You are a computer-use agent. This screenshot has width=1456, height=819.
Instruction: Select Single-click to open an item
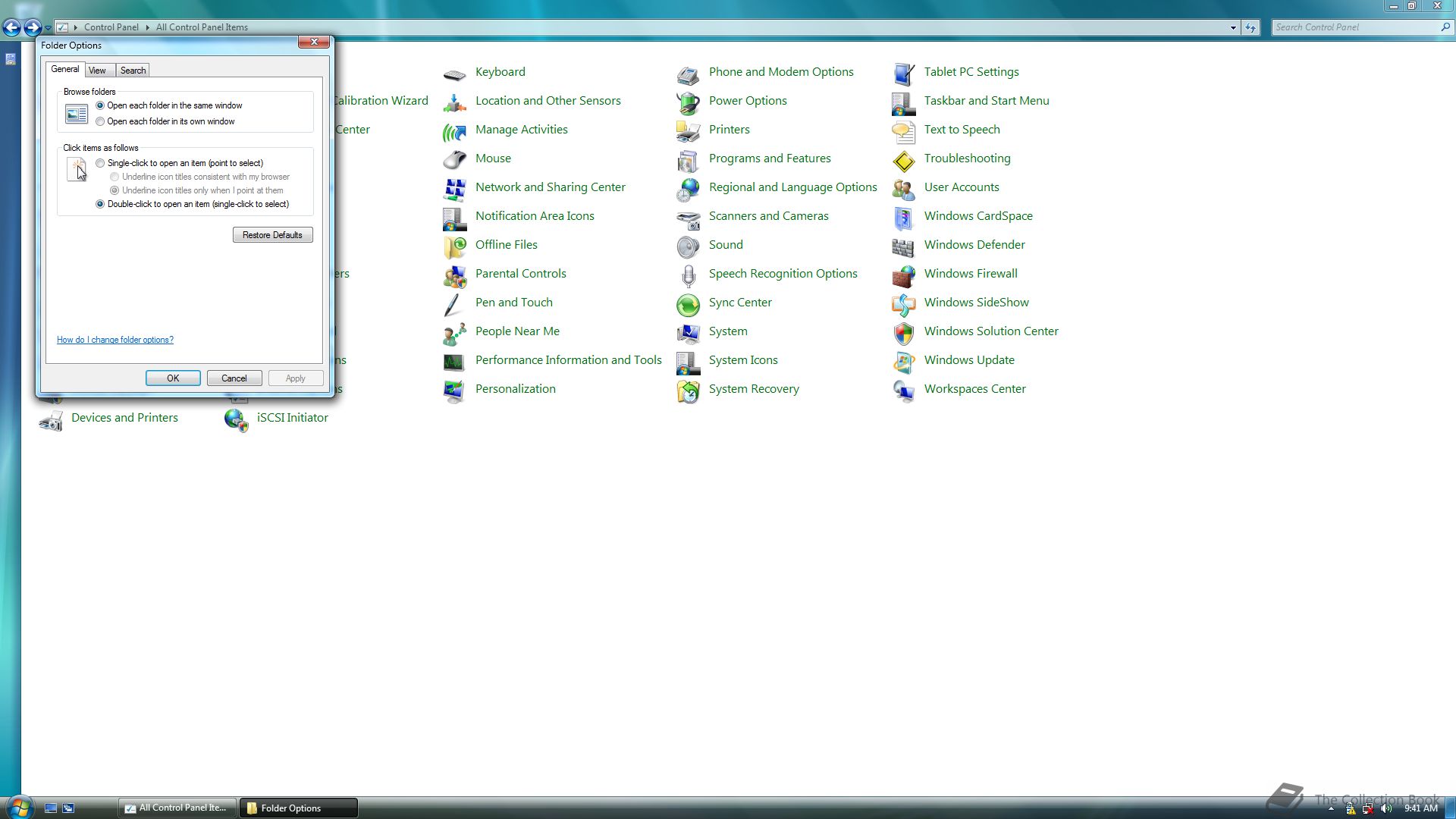tap(100, 163)
